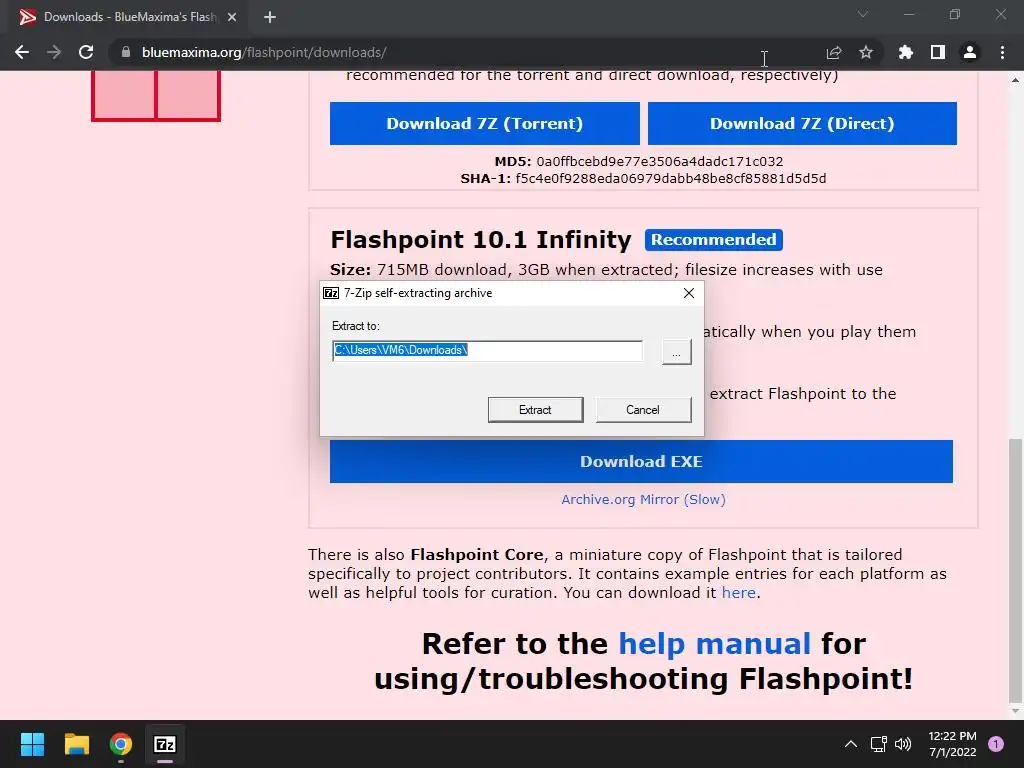Viewport: 1024px width, 768px height.
Task: Open Chrome three-dot menu
Action: 1002,52
